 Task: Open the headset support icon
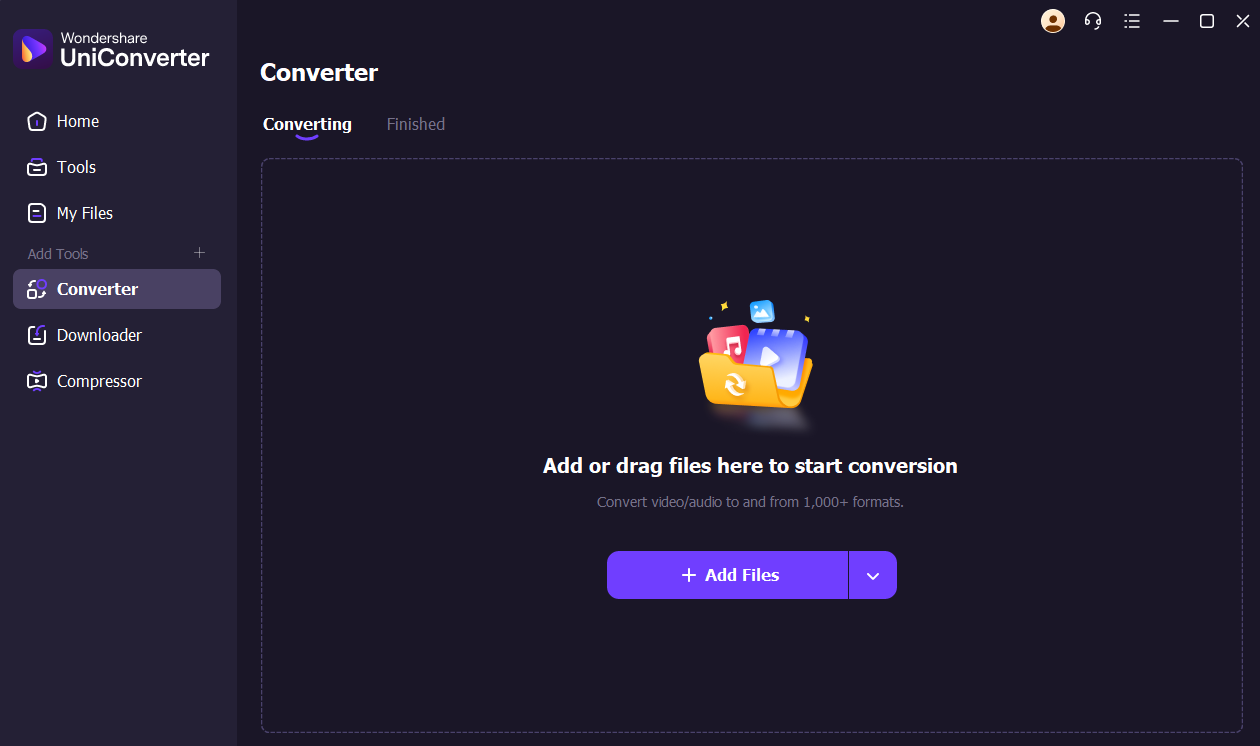(1093, 21)
